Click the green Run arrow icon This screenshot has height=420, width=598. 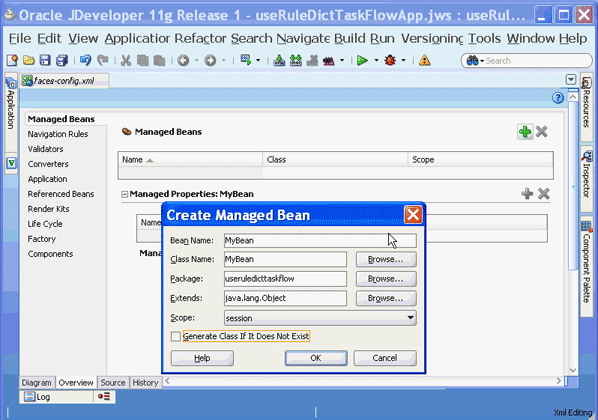pos(362,60)
